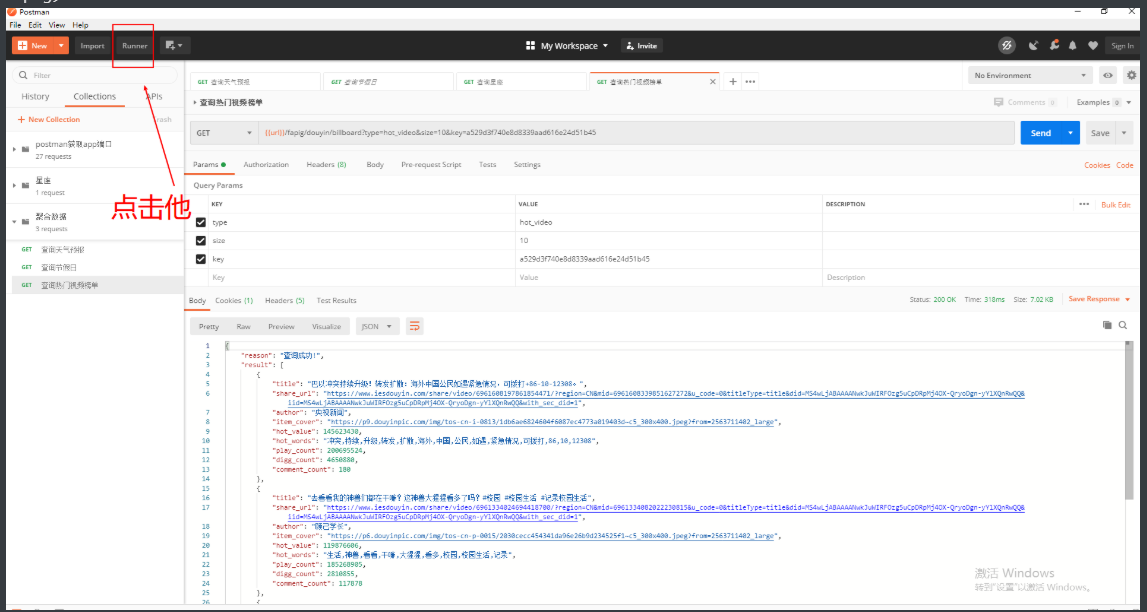This screenshot has height=612, width=1147.
Task: Click the search icon in response body
Action: point(1123,325)
